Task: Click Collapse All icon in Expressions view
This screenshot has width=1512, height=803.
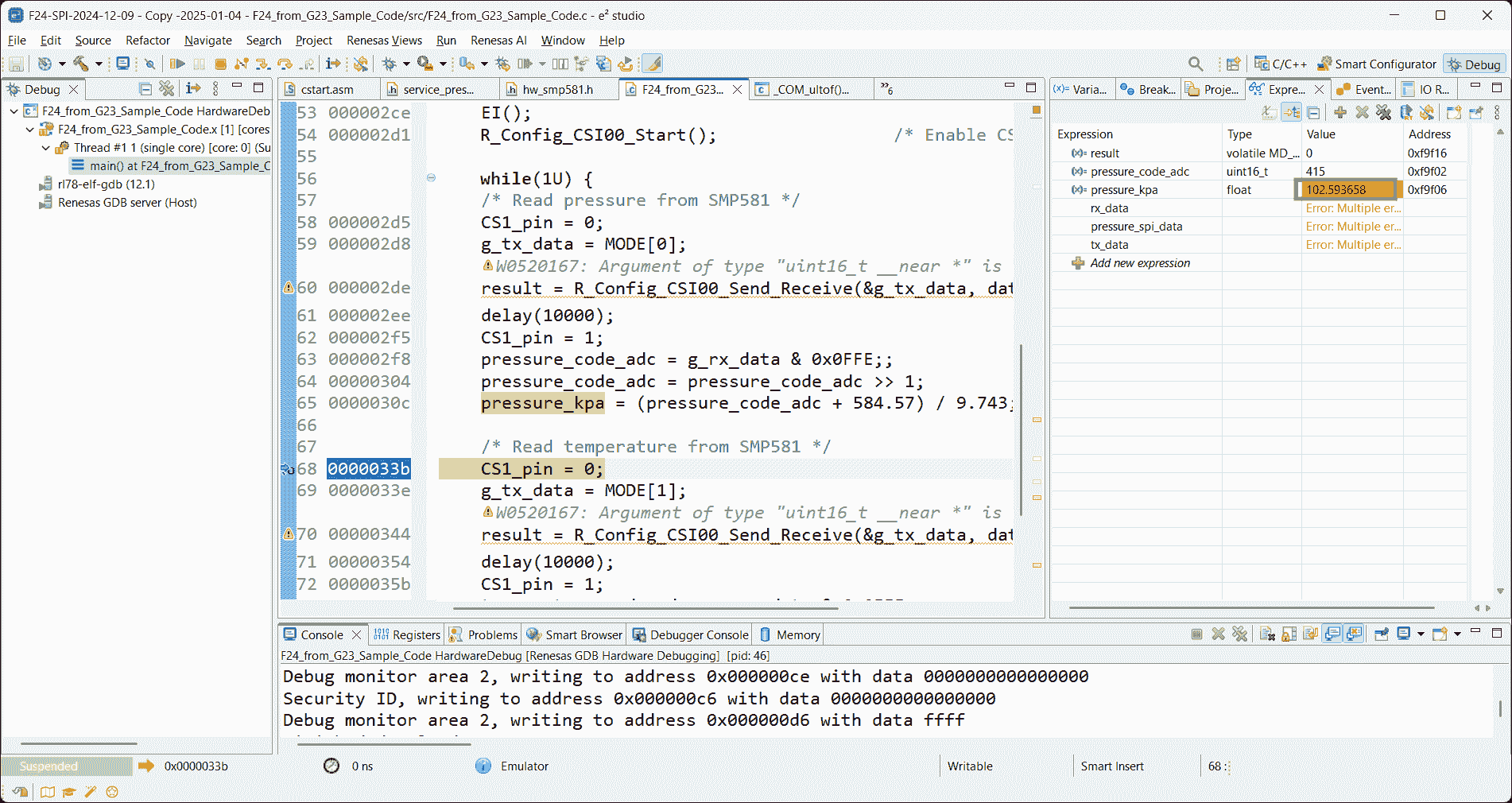Action: pos(1313,112)
